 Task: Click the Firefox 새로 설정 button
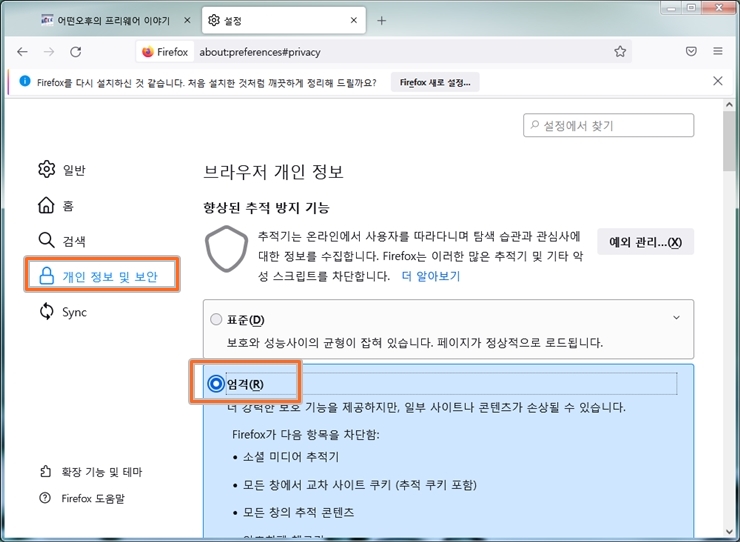435,82
